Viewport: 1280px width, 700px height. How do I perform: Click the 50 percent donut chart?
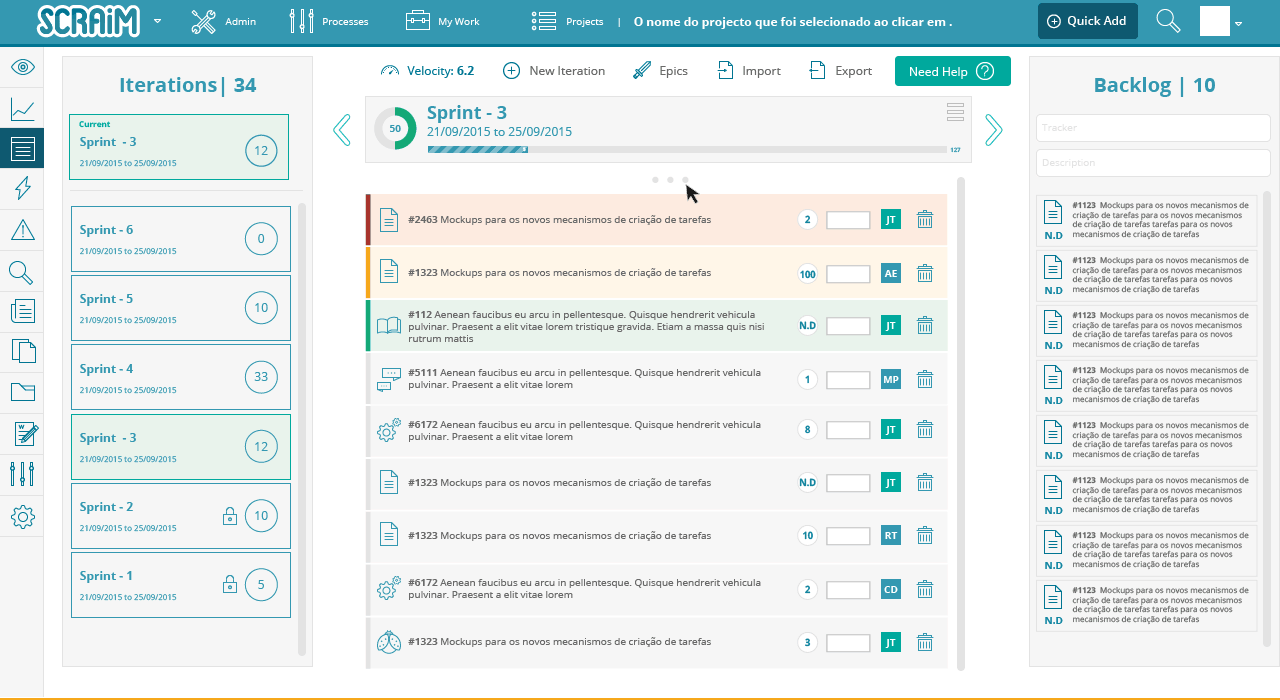pyautogui.click(x=395, y=129)
